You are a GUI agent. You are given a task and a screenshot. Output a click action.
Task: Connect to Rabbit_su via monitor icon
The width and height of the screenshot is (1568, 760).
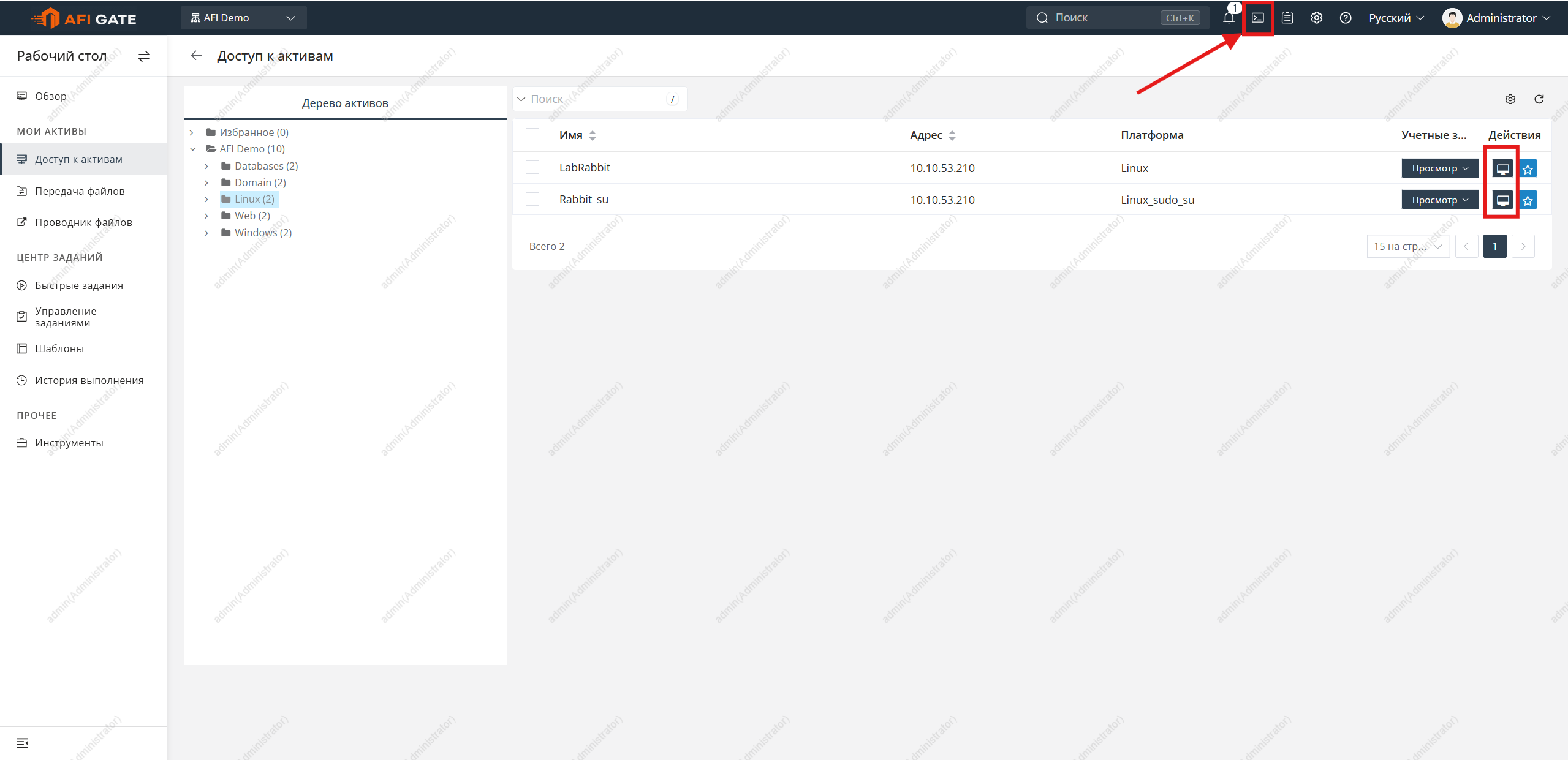coord(1502,200)
